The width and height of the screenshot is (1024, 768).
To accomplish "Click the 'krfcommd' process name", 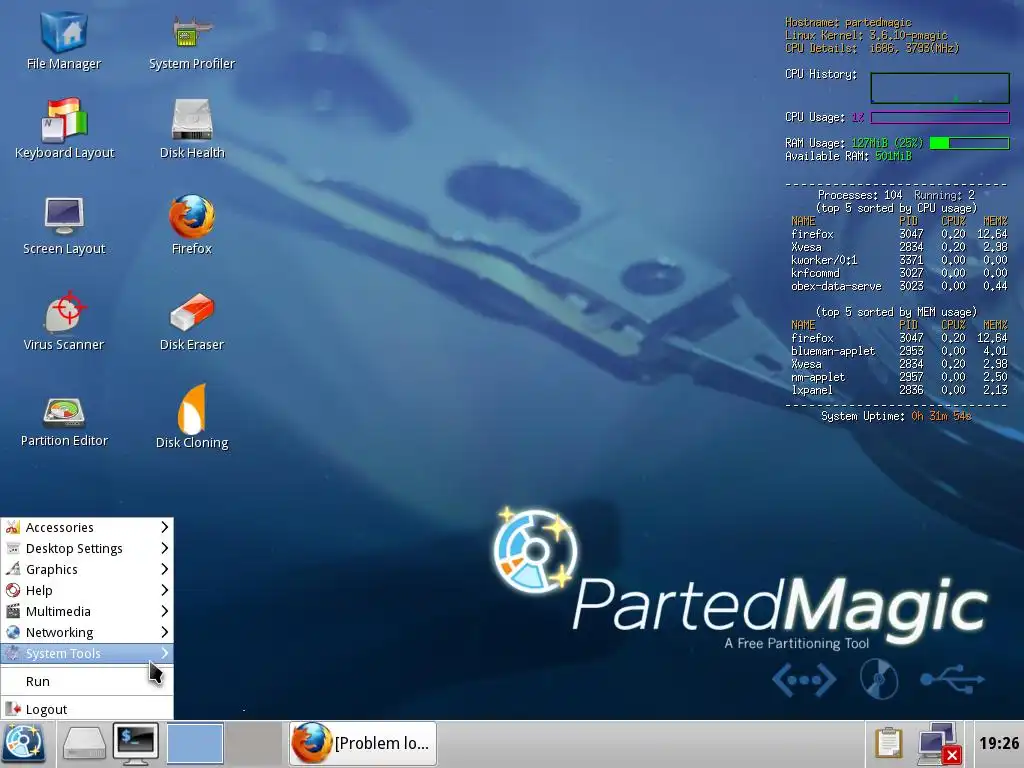I will 815,273.
